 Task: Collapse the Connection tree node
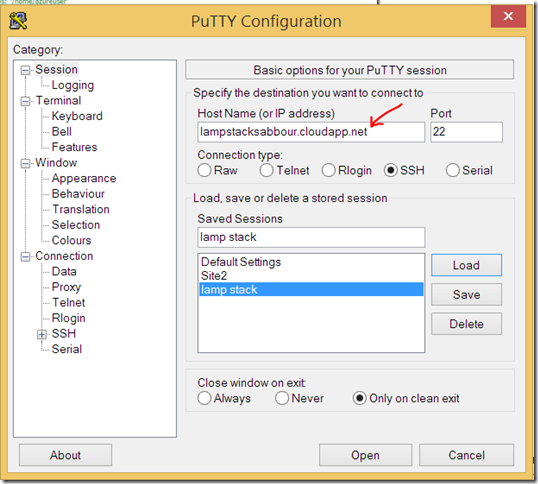(x=25, y=257)
